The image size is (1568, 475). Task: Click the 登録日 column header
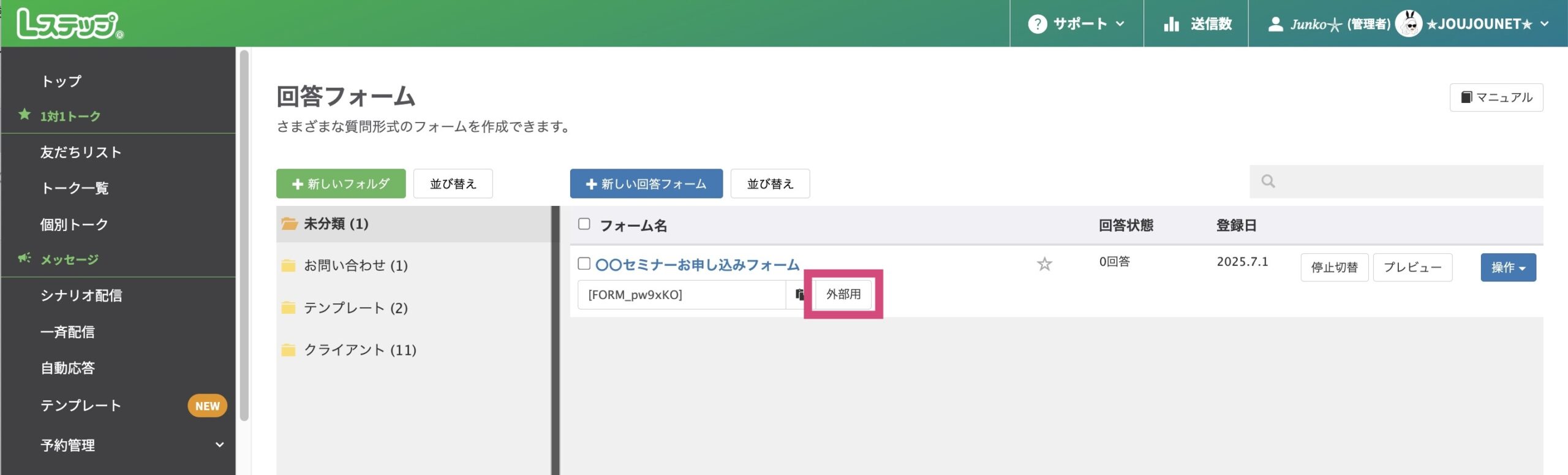click(1236, 226)
